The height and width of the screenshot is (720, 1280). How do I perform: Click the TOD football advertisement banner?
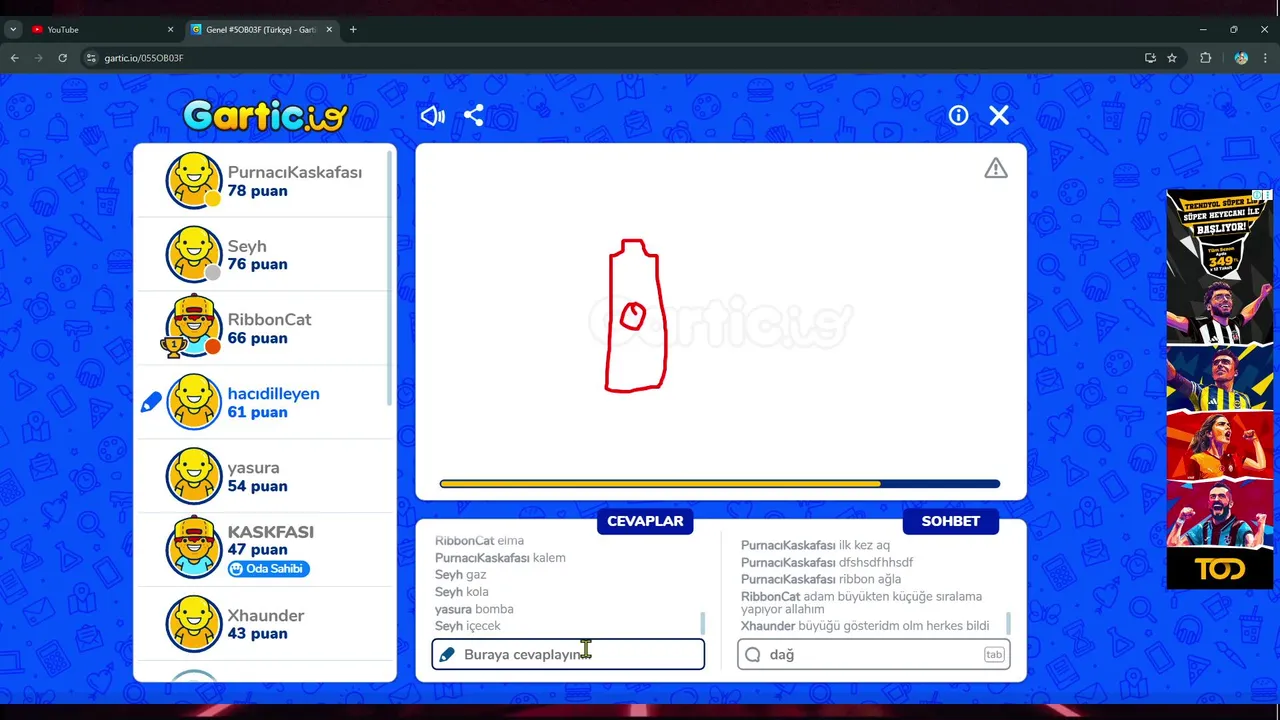pos(1220,389)
